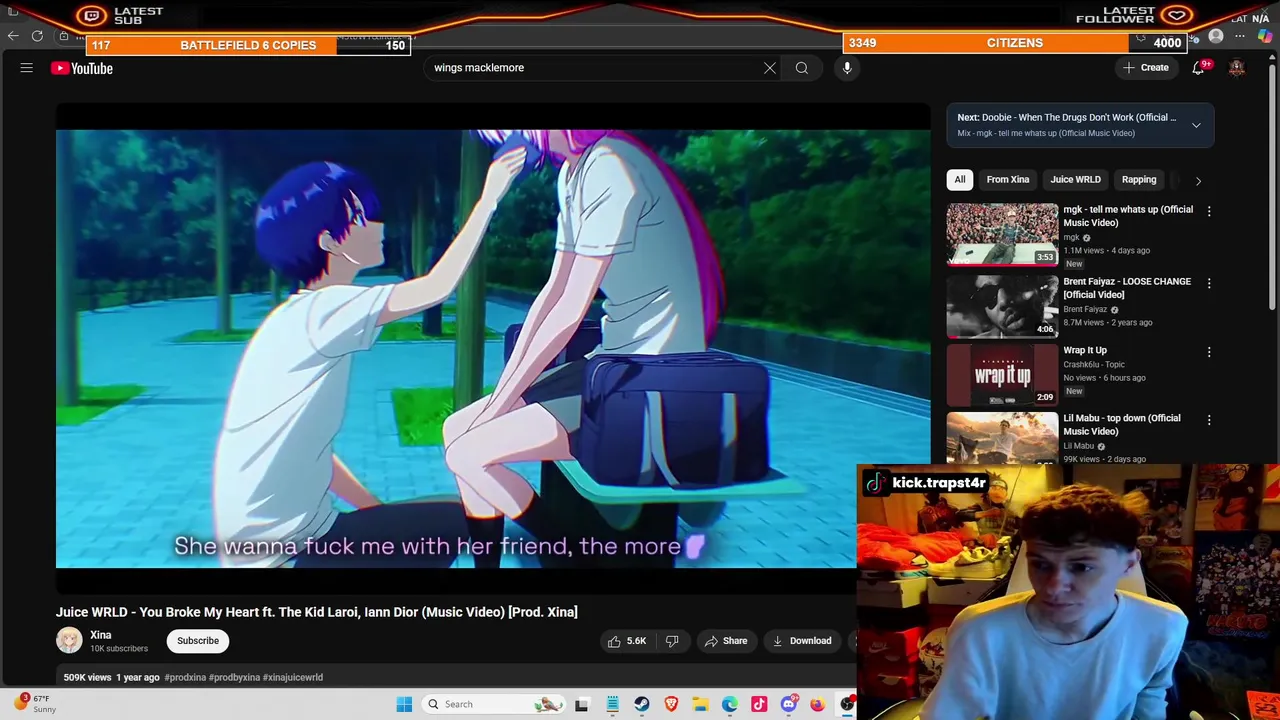This screenshot has height=720, width=1280.
Task: Click the Windows taskbar Search box
Action: click(x=495, y=704)
